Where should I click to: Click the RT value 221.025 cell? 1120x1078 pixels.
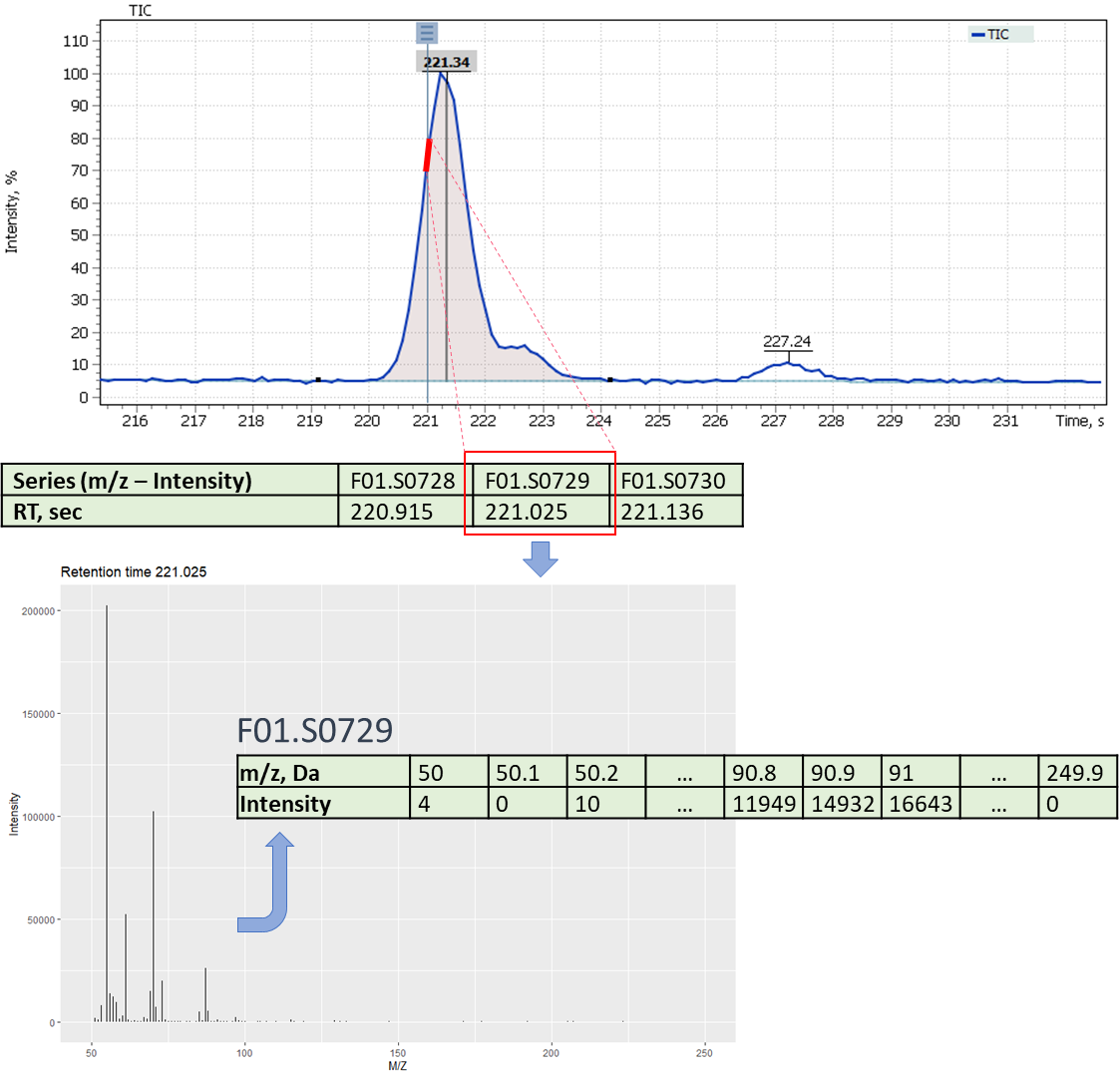click(x=538, y=512)
